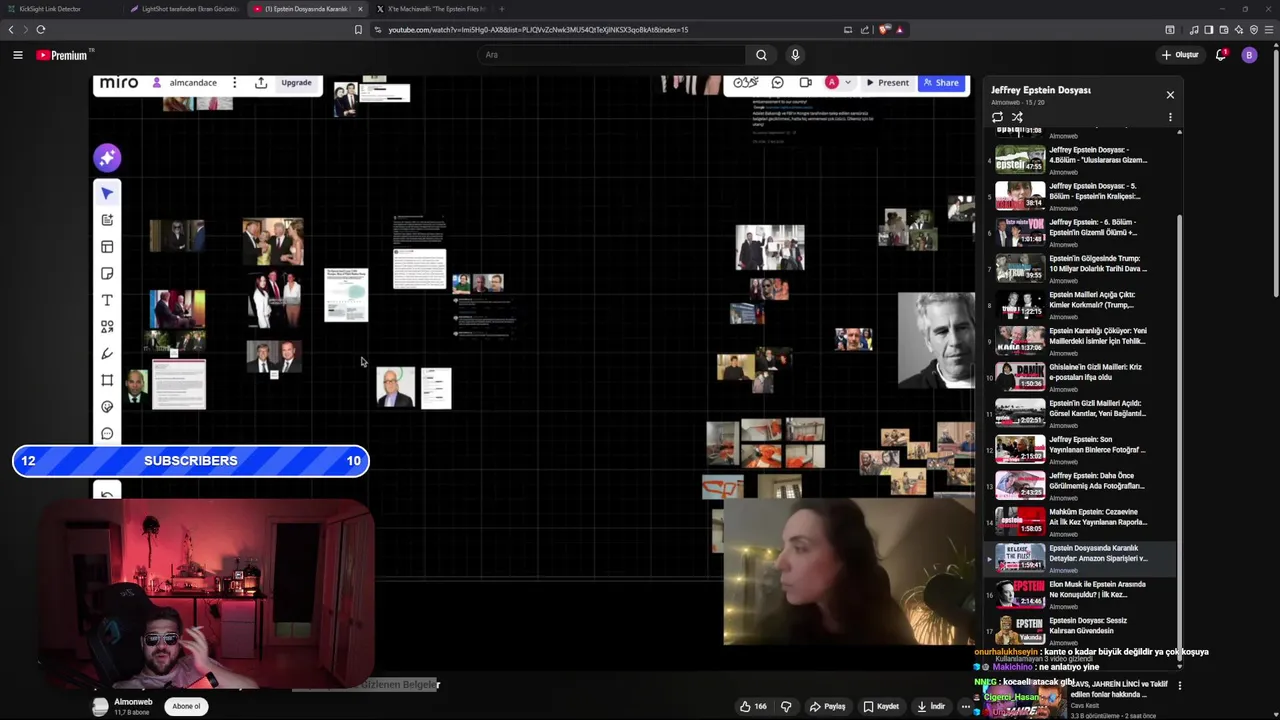The height and width of the screenshot is (720, 1280).
Task: Play Mahkûm Epstein: Cezaevine Ait video
Action: click(x=1080, y=521)
